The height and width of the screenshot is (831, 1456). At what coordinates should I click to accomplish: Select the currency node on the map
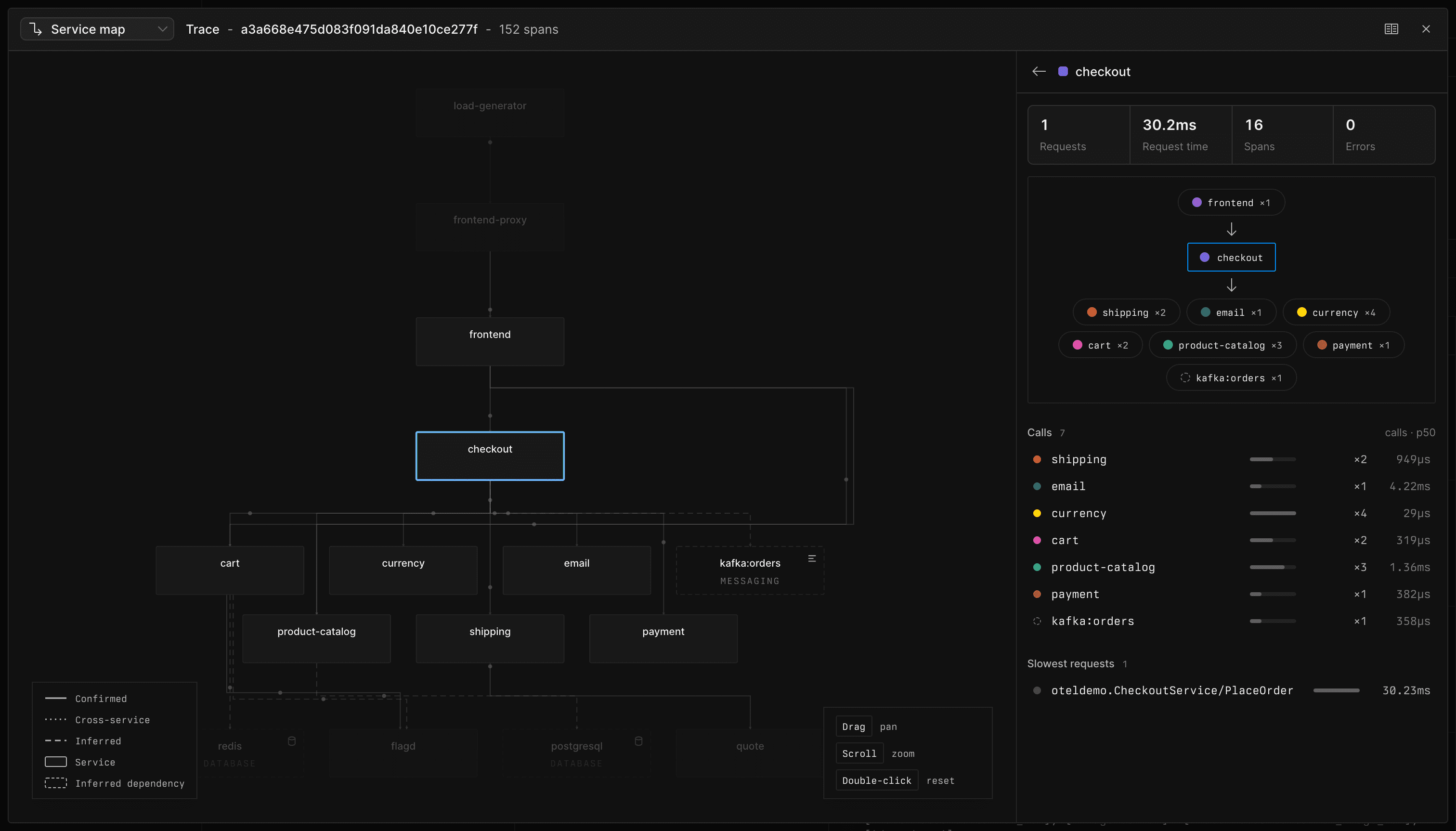tap(403, 570)
